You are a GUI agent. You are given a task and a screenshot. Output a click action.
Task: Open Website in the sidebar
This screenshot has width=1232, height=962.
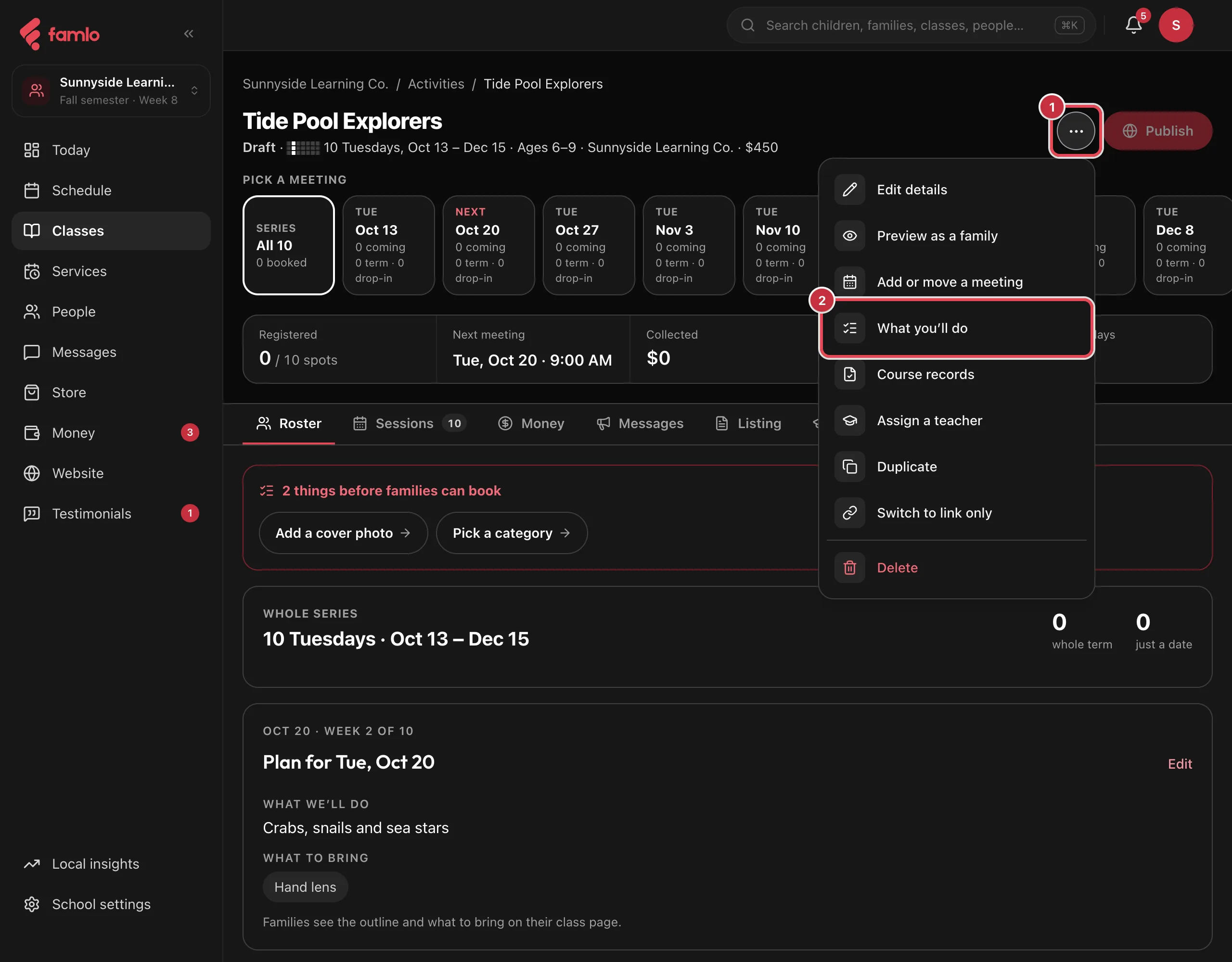coord(111,473)
